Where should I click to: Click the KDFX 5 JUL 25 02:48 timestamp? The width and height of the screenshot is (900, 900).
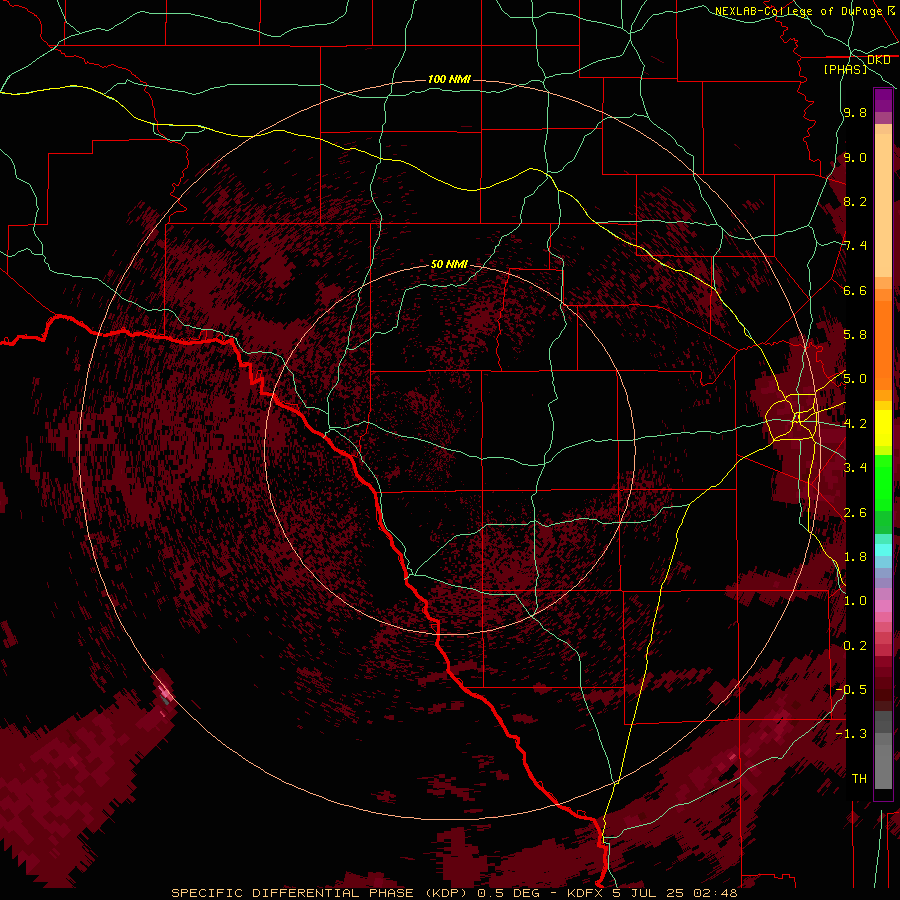(652, 893)
